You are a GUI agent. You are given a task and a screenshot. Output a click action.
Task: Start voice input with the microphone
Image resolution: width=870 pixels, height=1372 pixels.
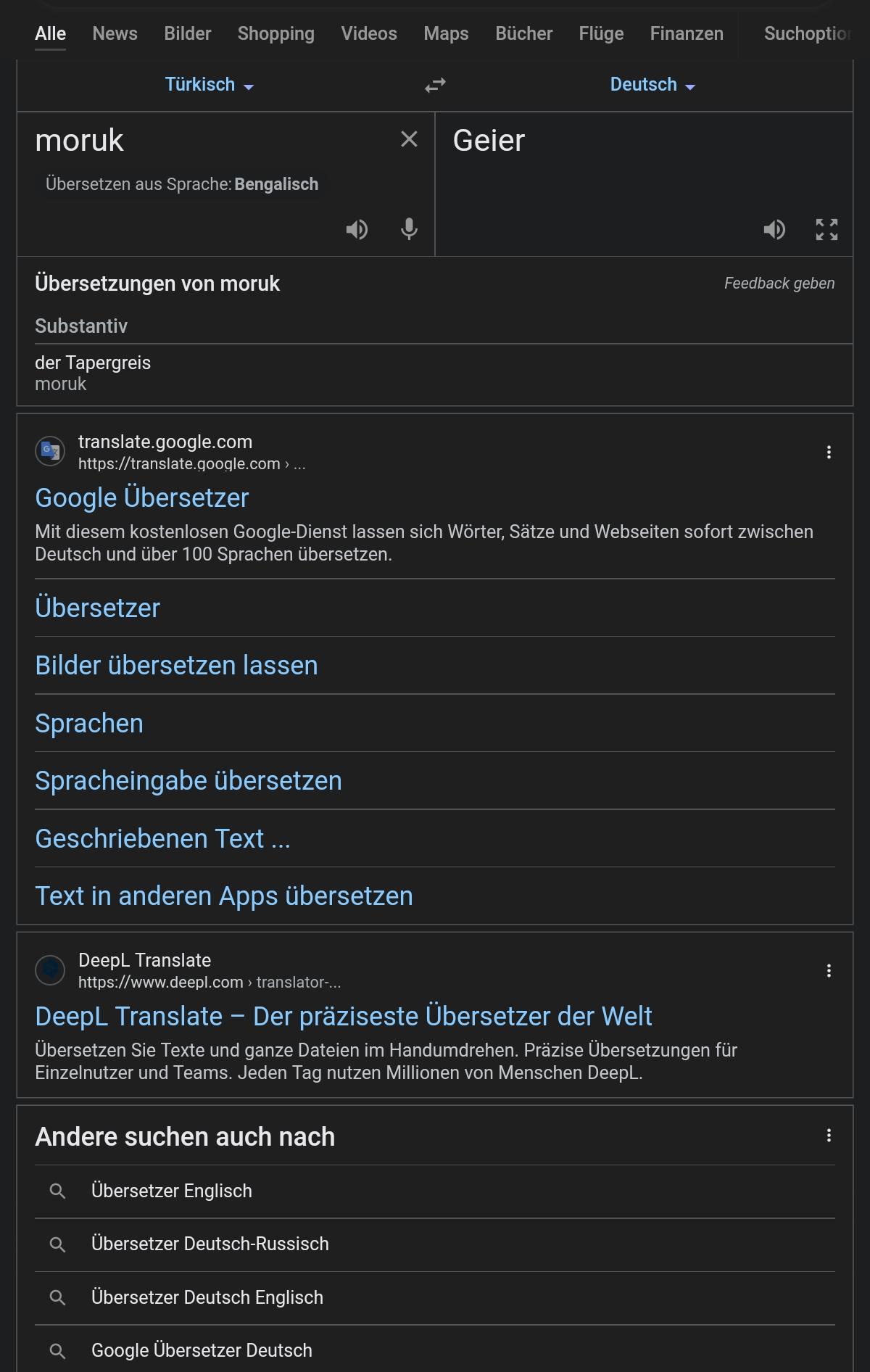pyautogui.click(x=409, y=230)
